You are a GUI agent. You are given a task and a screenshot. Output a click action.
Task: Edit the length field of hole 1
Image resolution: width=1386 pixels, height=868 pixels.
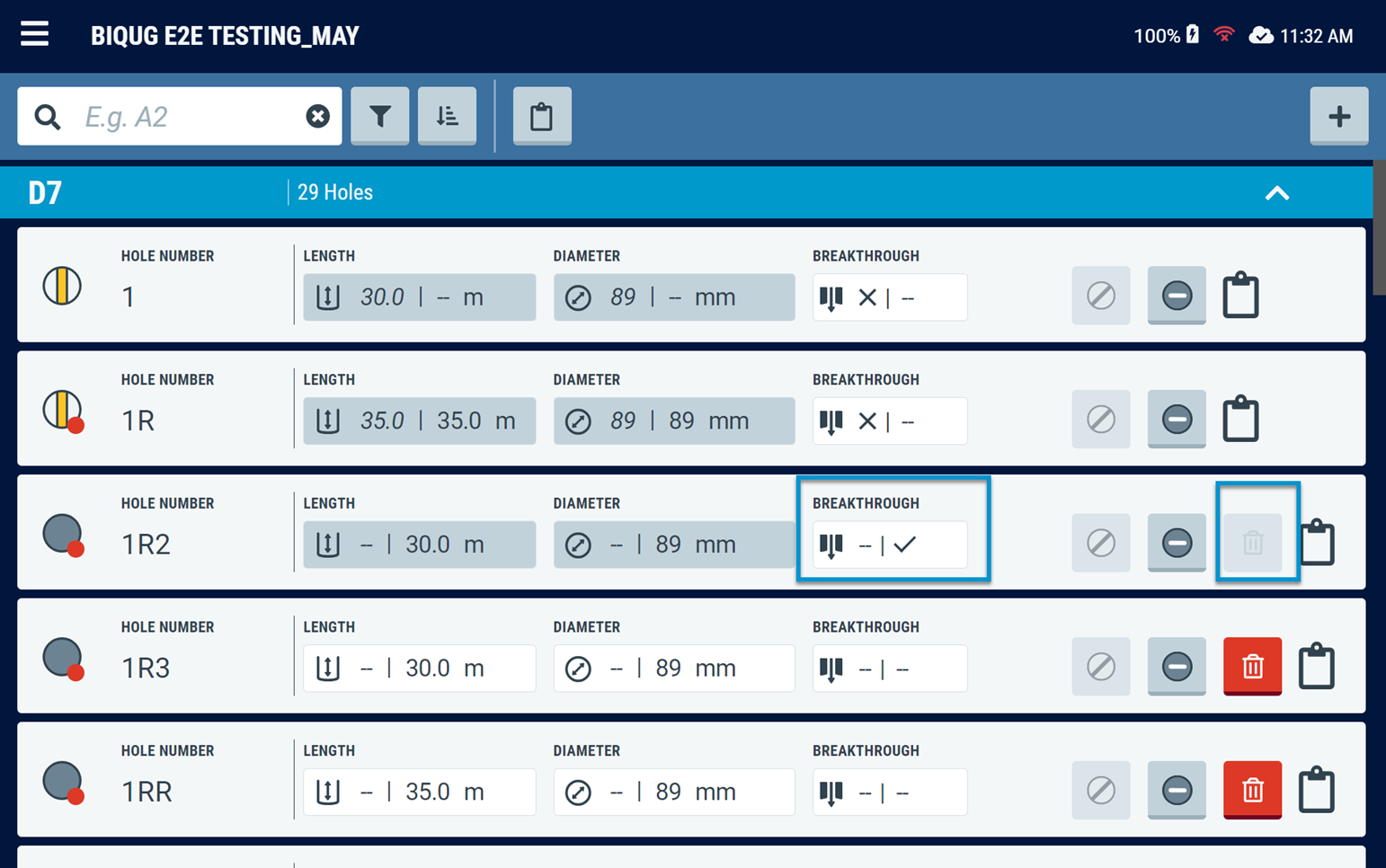(420, 297)
